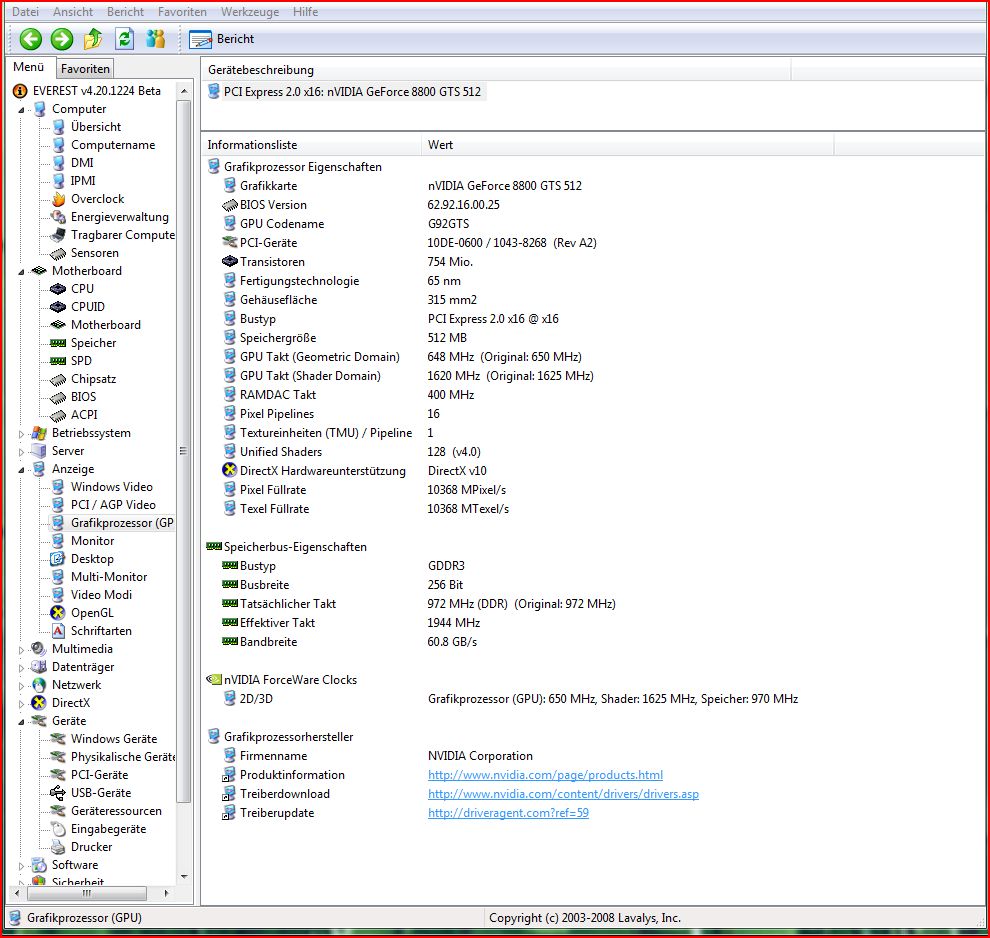Click the Energieverwaltung icon

coord(58,217)
